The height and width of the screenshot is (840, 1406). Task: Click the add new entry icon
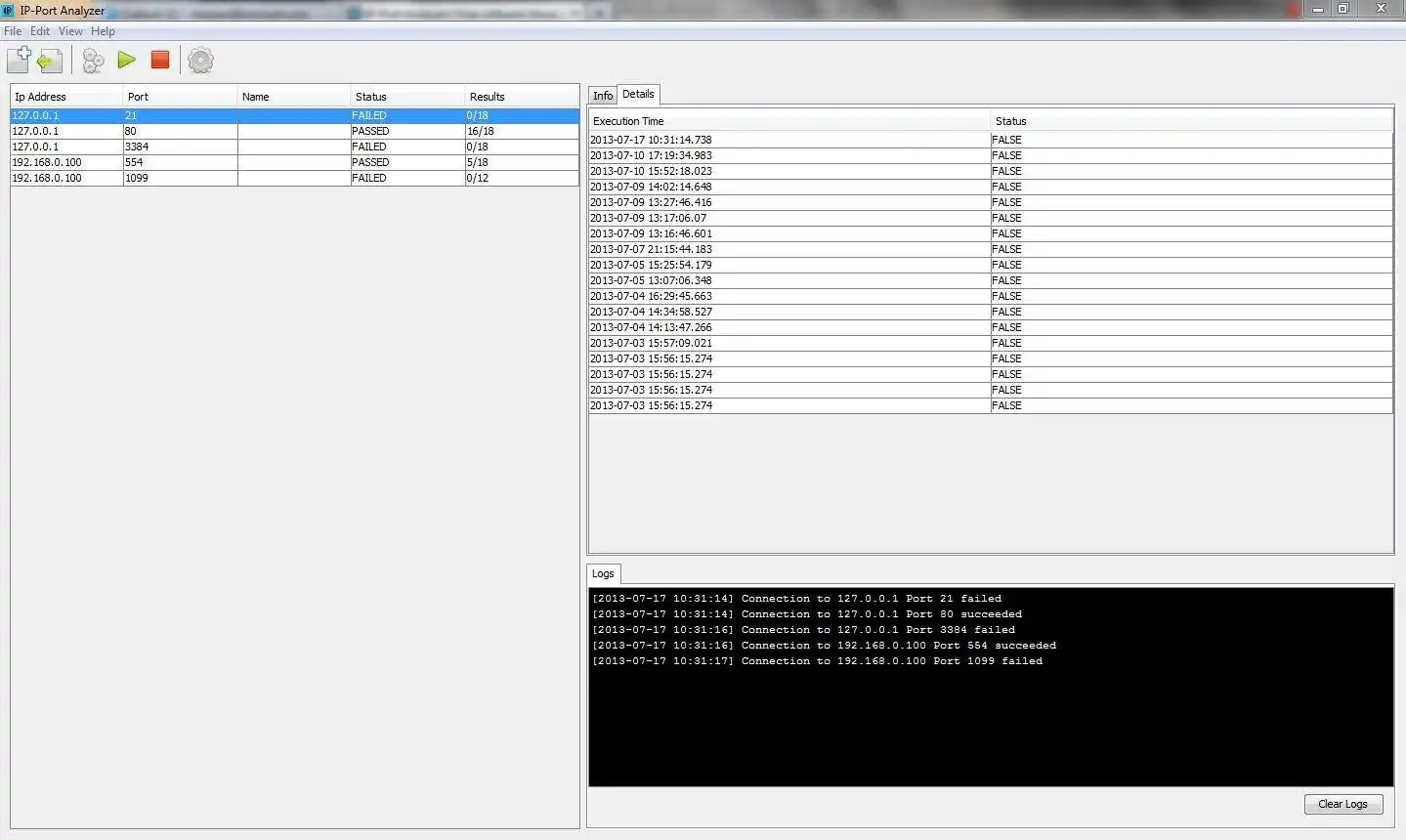(x=19, y=60)
